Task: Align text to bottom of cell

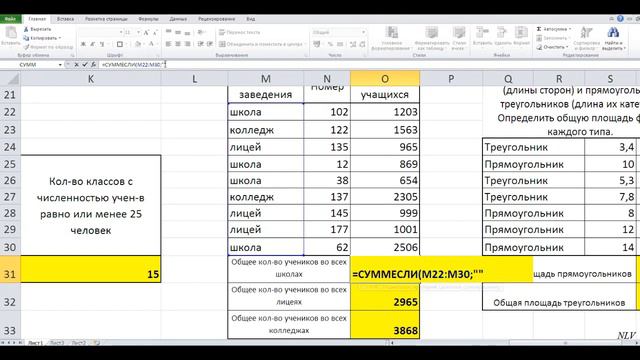Action: 187,32
